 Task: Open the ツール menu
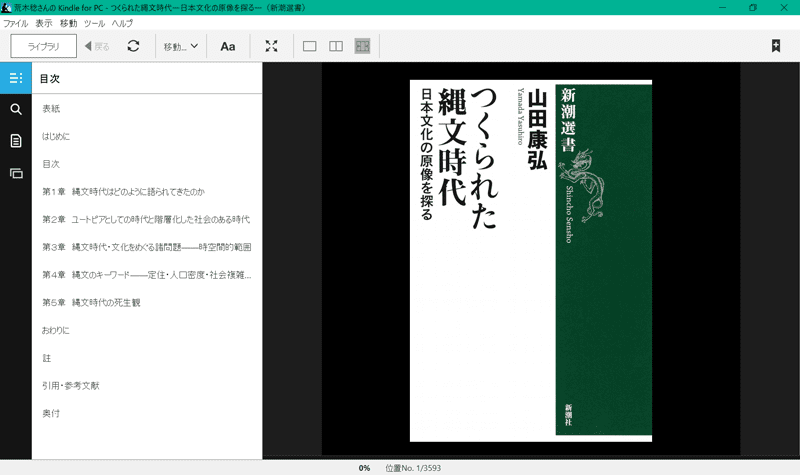pyautogui.click(x=94, y=23)
